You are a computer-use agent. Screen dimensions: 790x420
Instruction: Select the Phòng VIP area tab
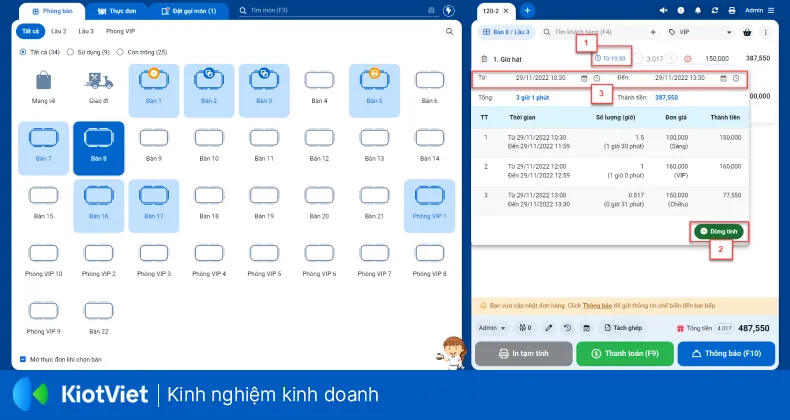[121, 31]
